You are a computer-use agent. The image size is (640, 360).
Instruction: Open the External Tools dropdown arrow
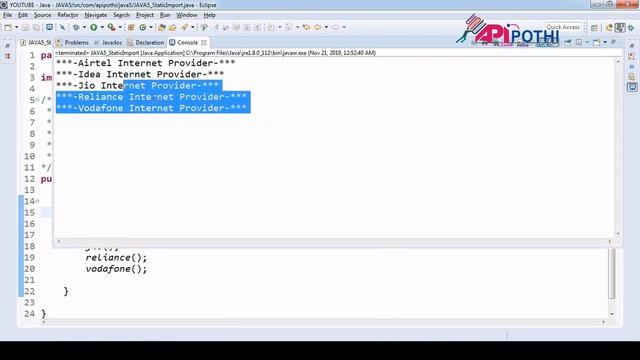point(120,27)
